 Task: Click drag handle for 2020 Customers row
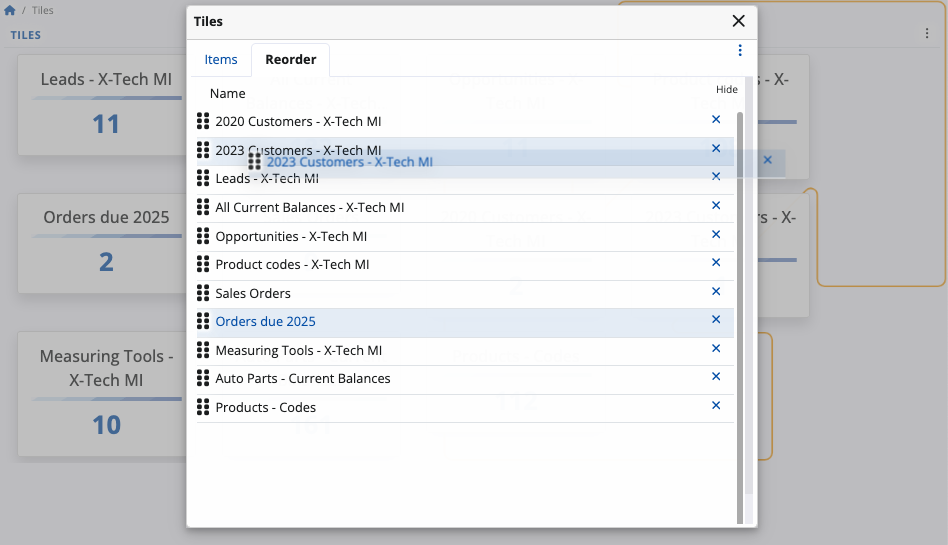point(203,122)
